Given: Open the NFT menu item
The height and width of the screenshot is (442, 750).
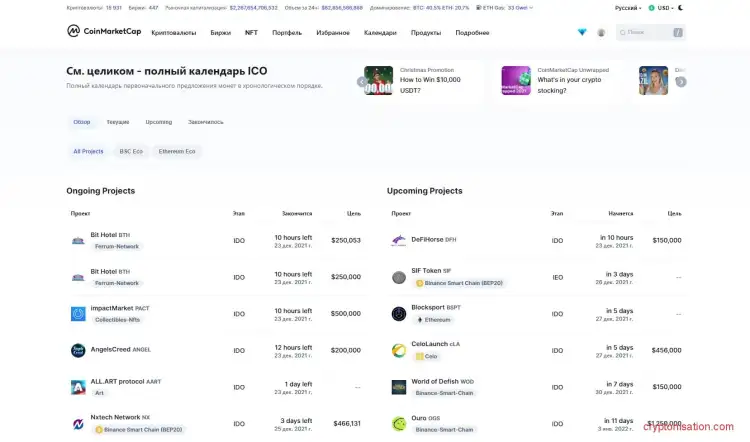Looking at the screenshot, I should pos(251,33).
